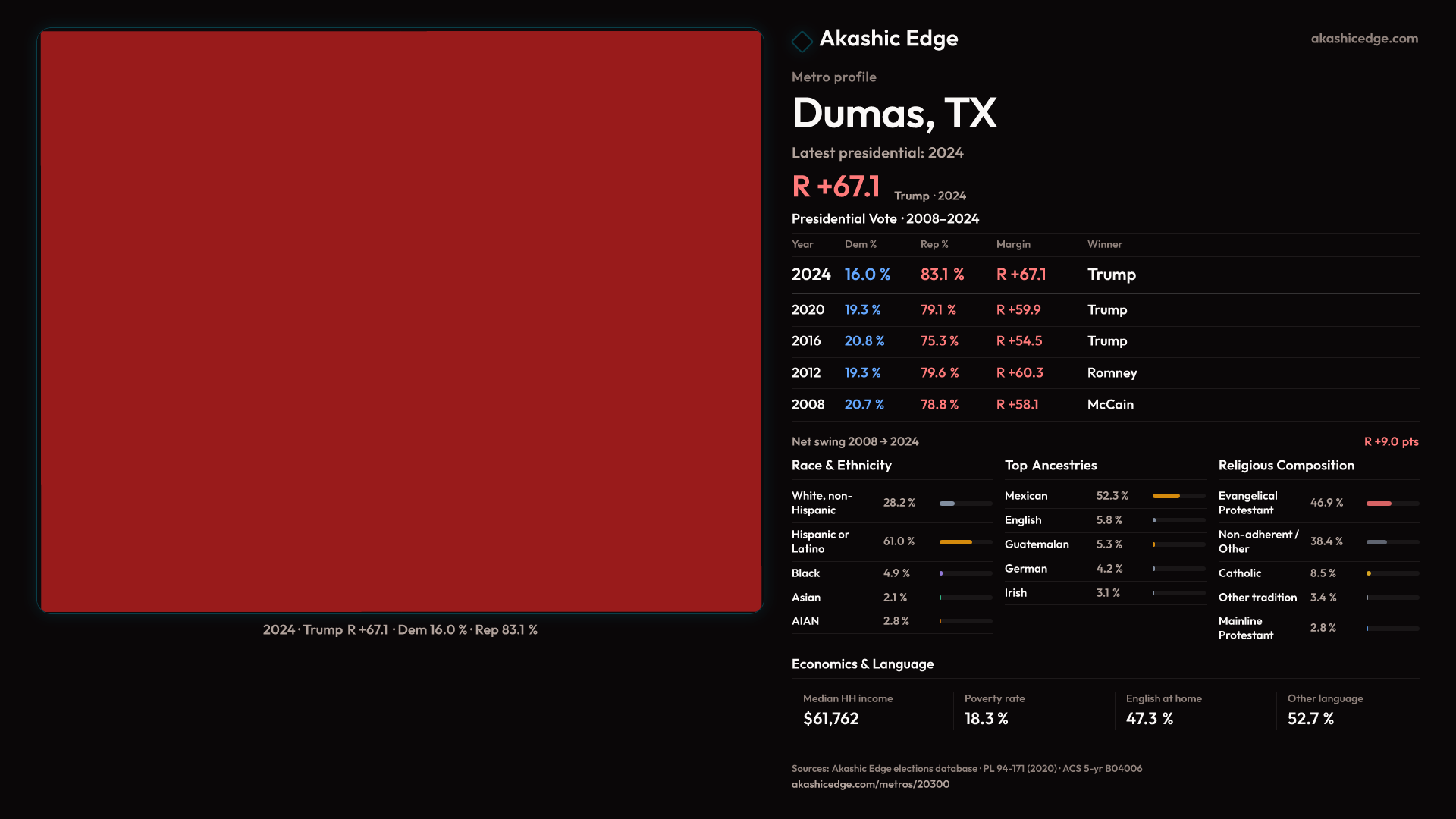
Task: Click the R +9.0 pts net swing value
Action: click(x=1391, y=442)
